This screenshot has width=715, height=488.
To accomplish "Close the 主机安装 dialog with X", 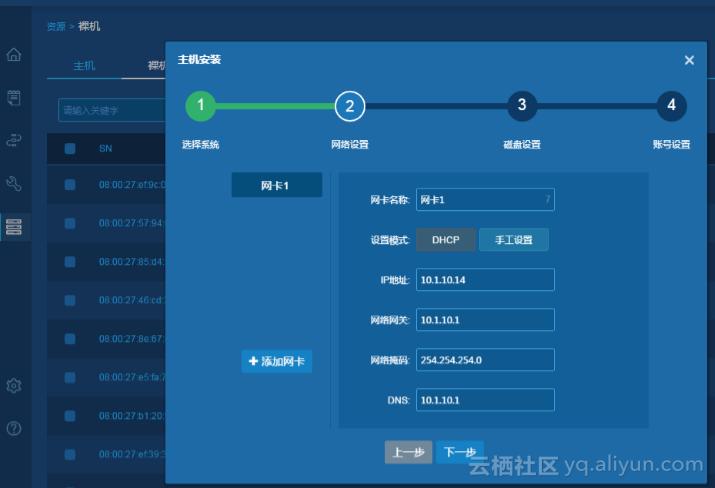I will (689, 60).
